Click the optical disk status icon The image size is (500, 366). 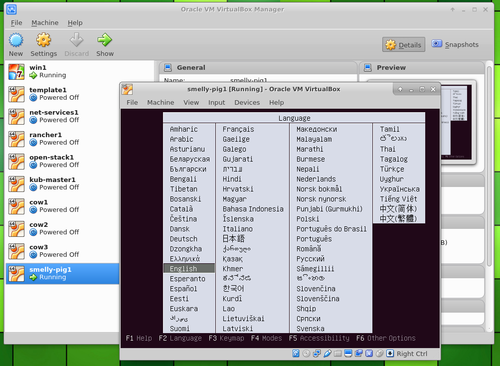point(306,353)
